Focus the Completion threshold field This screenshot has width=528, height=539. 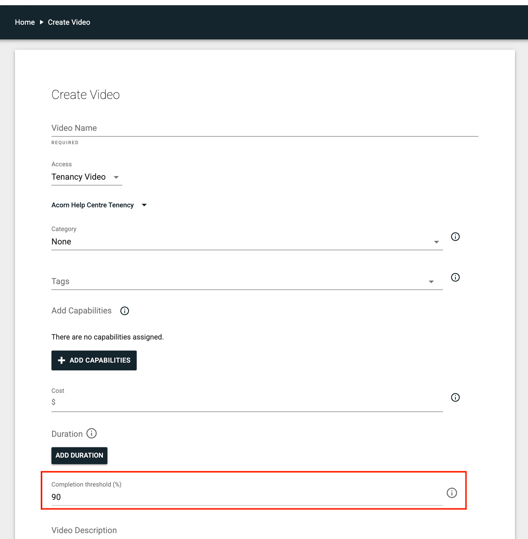pyautogui.click(x=247, y=497)
